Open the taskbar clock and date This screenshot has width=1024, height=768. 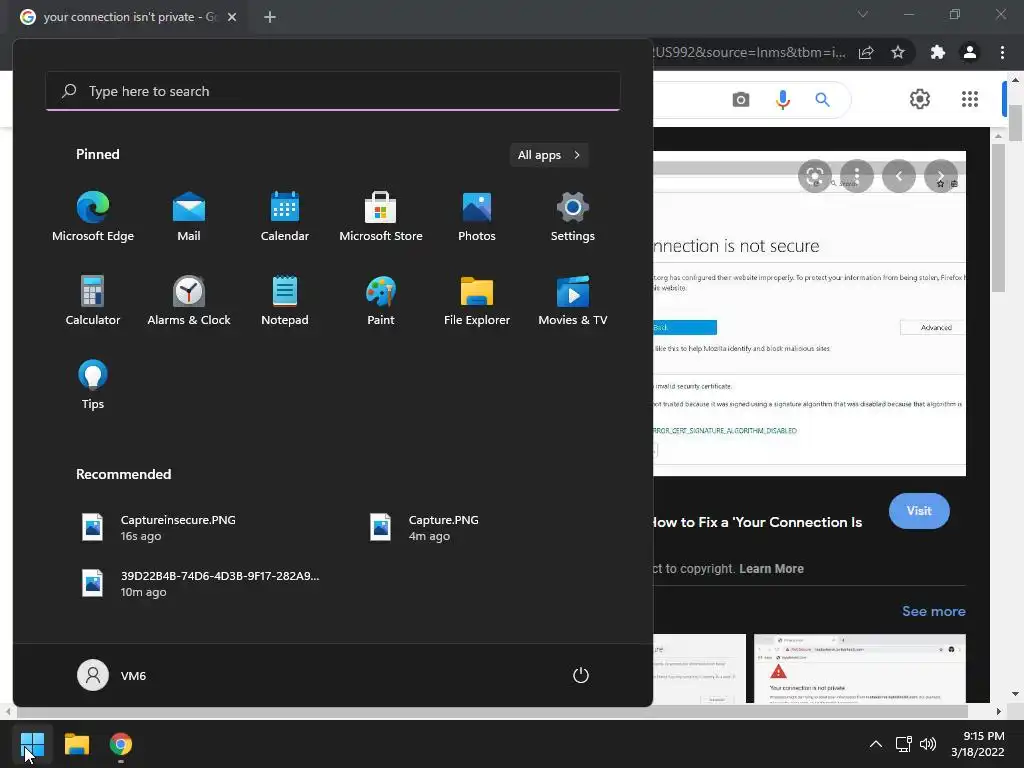click(x=978, y=744)
